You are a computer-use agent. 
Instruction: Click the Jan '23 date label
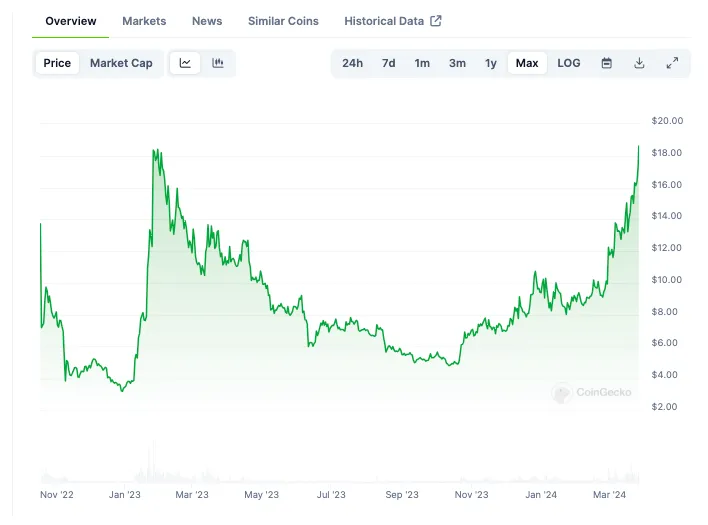tap(125, 495)
